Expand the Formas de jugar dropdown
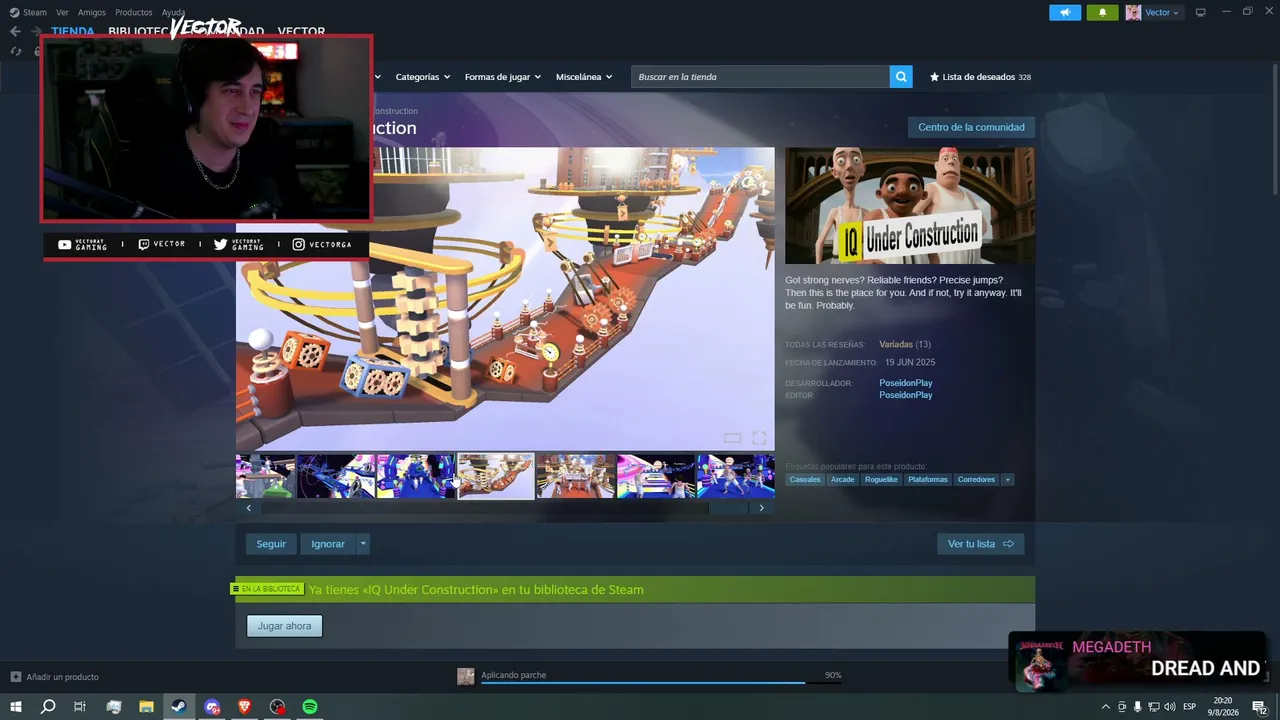The height and width of the screenshot is (720, 1280). point(503,77)
